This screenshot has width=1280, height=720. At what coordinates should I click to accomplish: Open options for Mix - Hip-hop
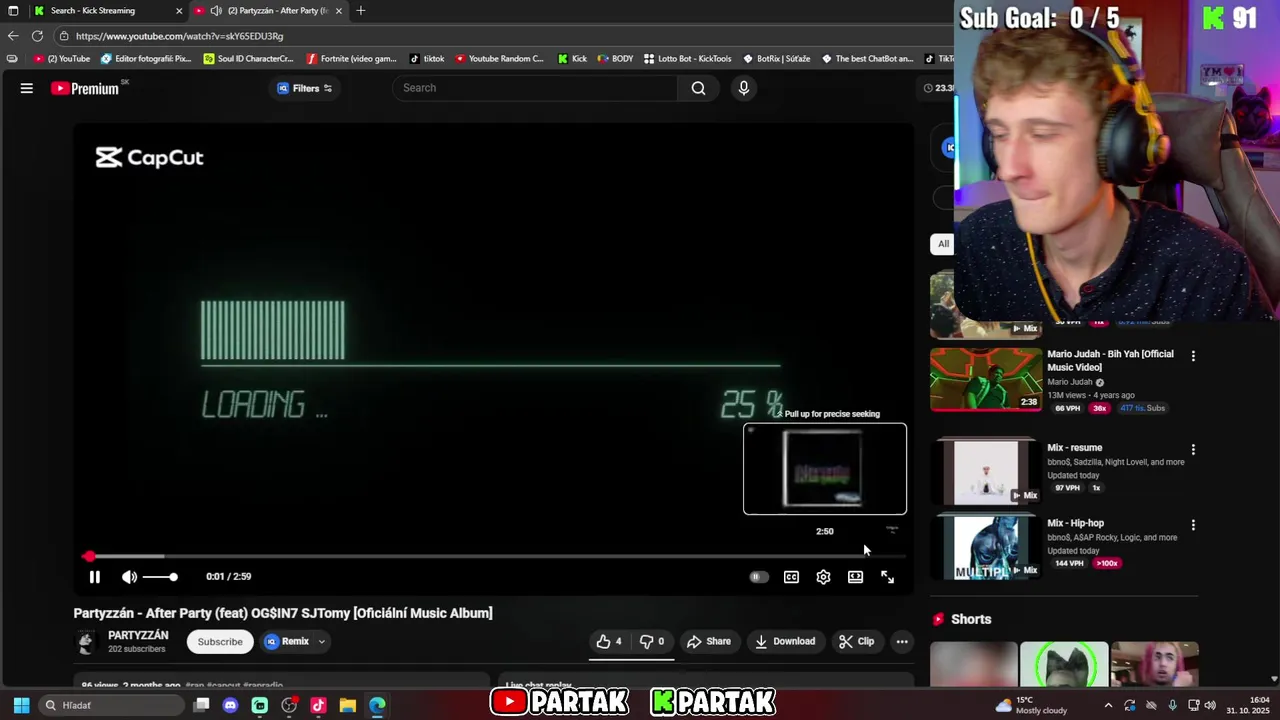pos(1192,525)
